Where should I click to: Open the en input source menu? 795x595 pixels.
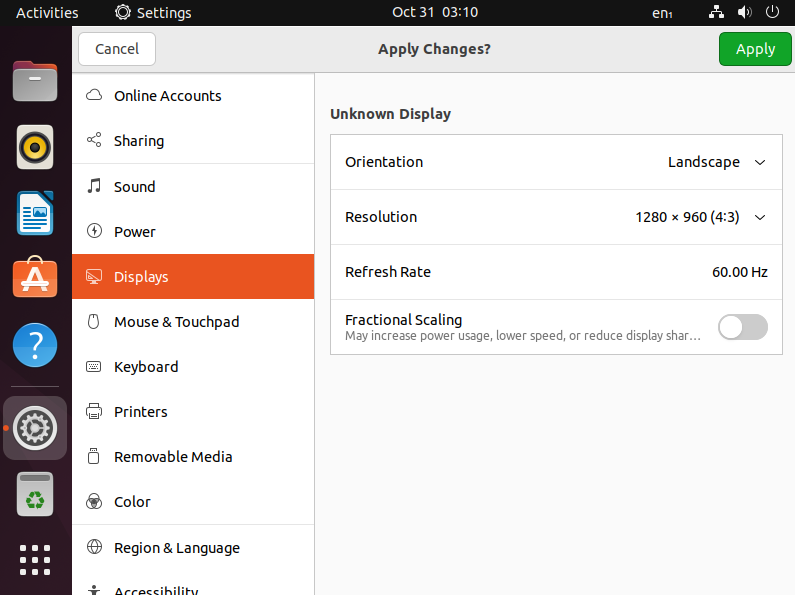pos(662,13)
